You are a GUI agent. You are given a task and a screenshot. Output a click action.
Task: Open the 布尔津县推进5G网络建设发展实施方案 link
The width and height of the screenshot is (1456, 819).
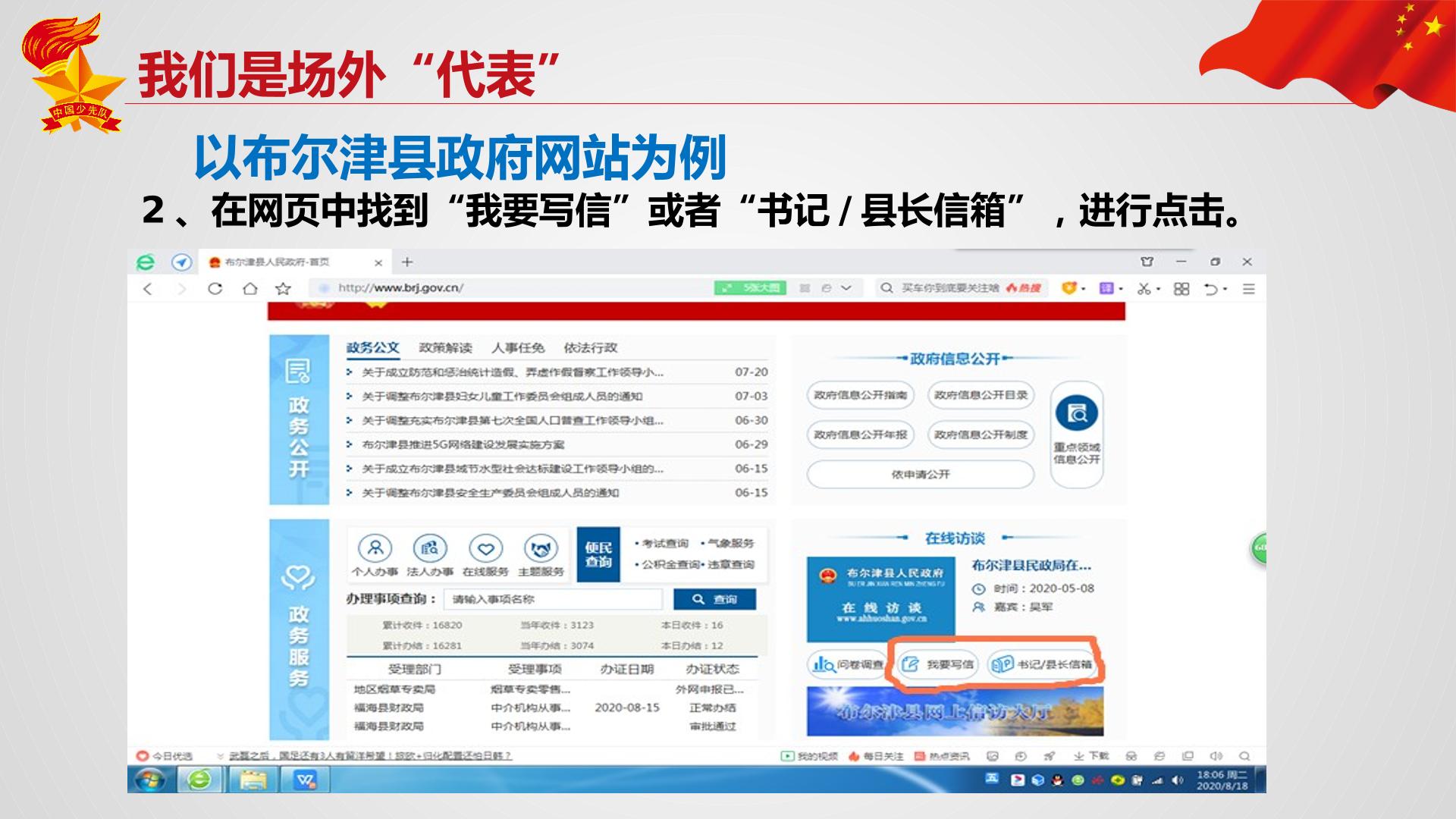(463, 444)
